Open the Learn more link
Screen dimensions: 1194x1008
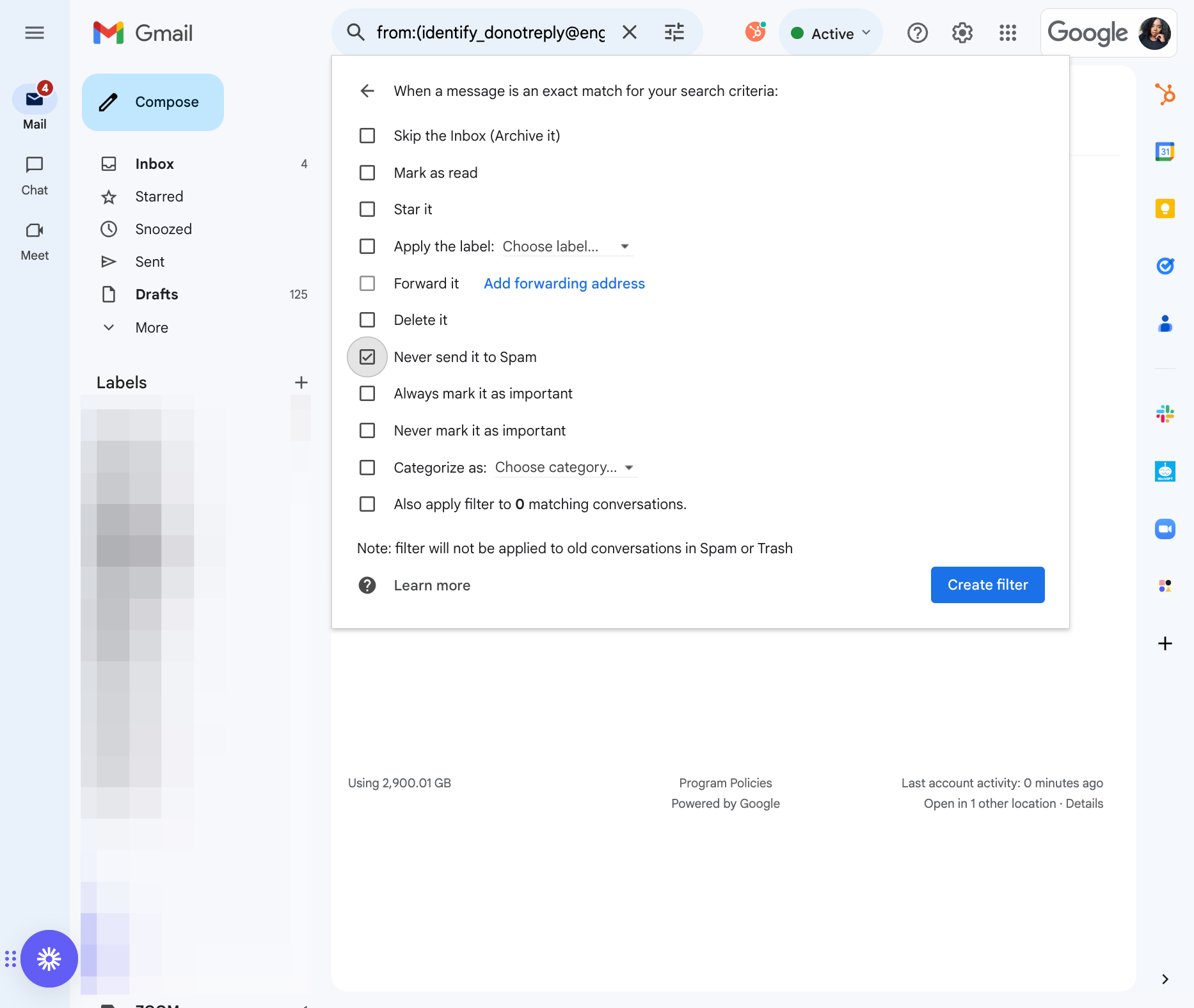[432, 585]
